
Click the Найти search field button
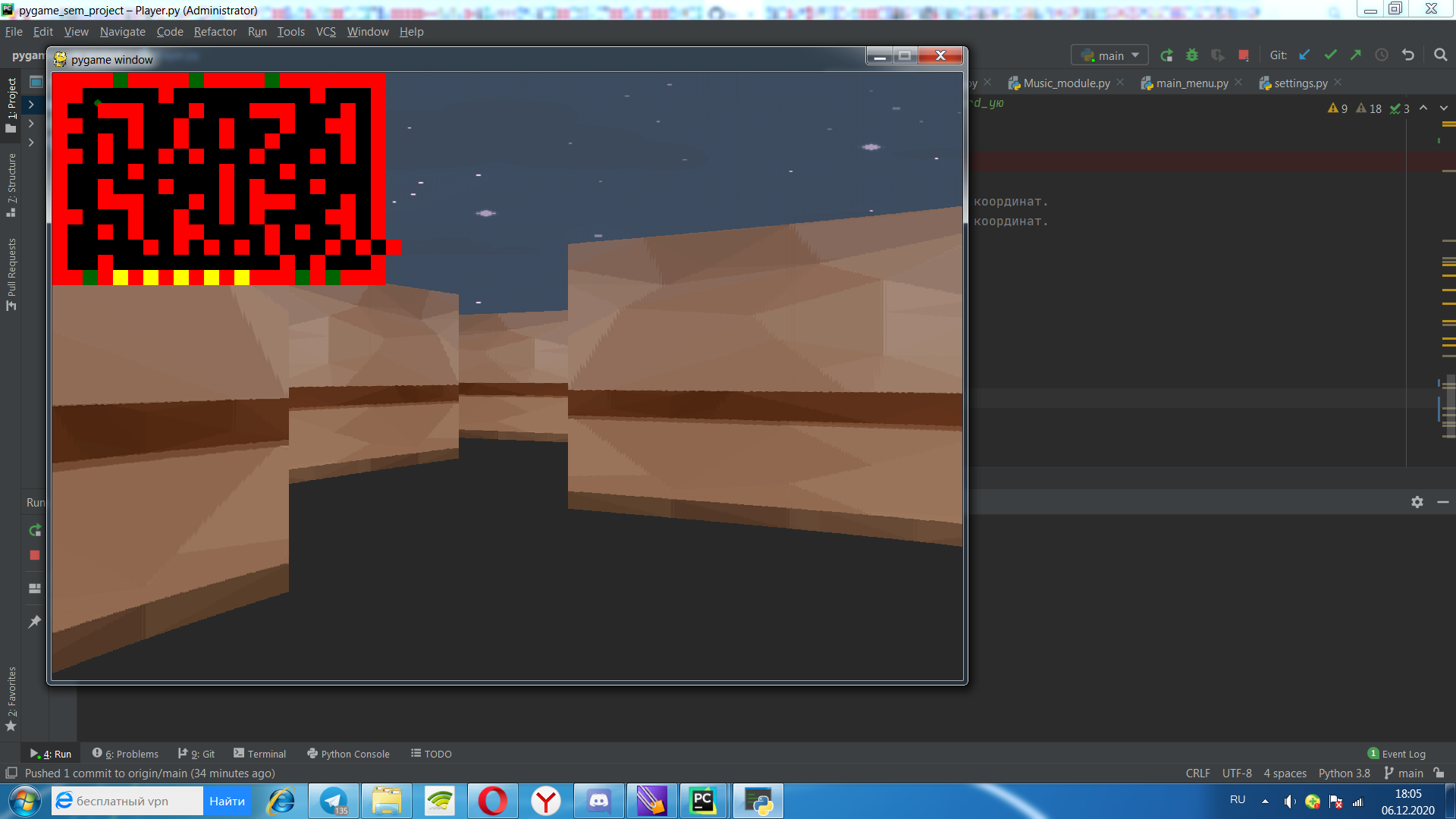(x=227, y=801)
